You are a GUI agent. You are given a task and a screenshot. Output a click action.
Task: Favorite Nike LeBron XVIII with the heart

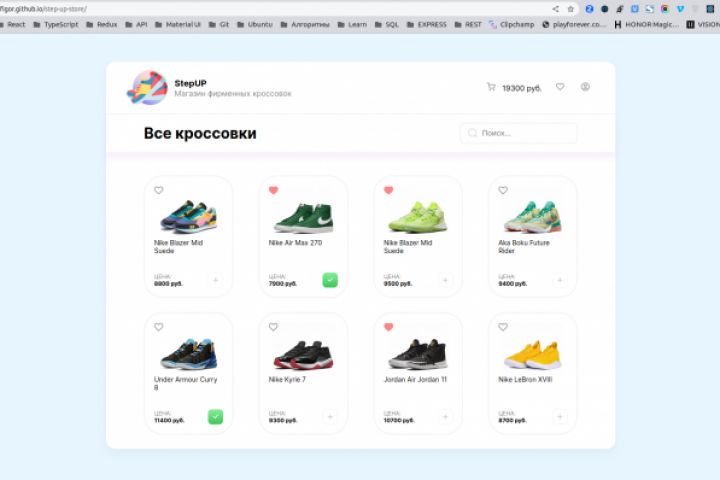coord(503,327)
